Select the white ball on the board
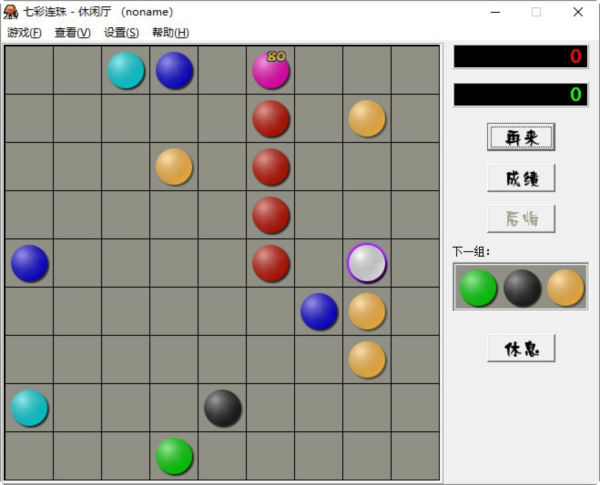This screenshot has height=485, width=600. coord(367,263)
